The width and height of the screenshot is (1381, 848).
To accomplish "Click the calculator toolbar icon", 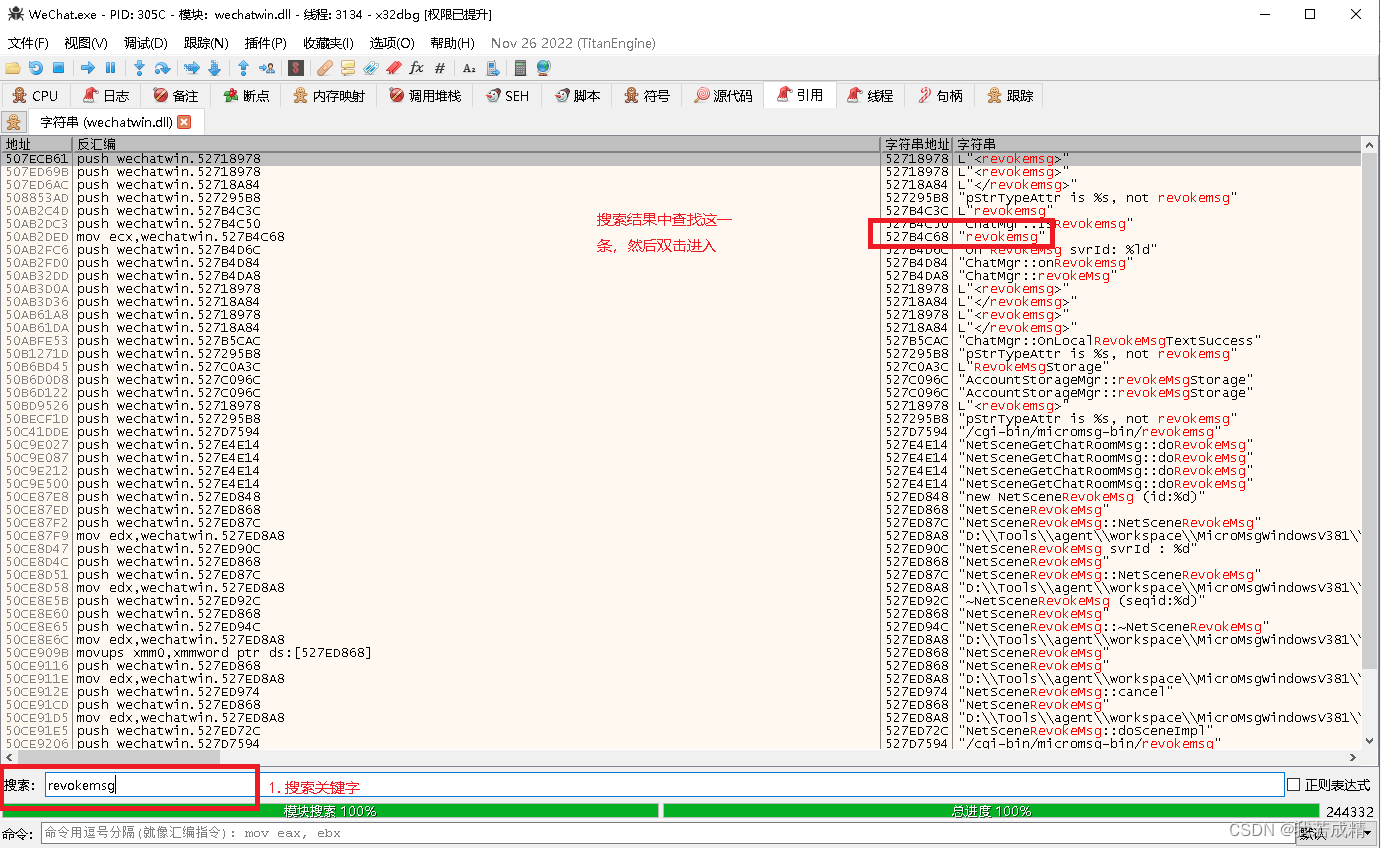I will coord(520,68).
